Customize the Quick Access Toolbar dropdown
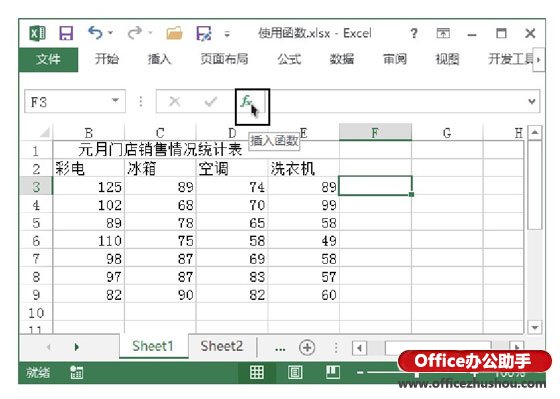 pos(227,34)
